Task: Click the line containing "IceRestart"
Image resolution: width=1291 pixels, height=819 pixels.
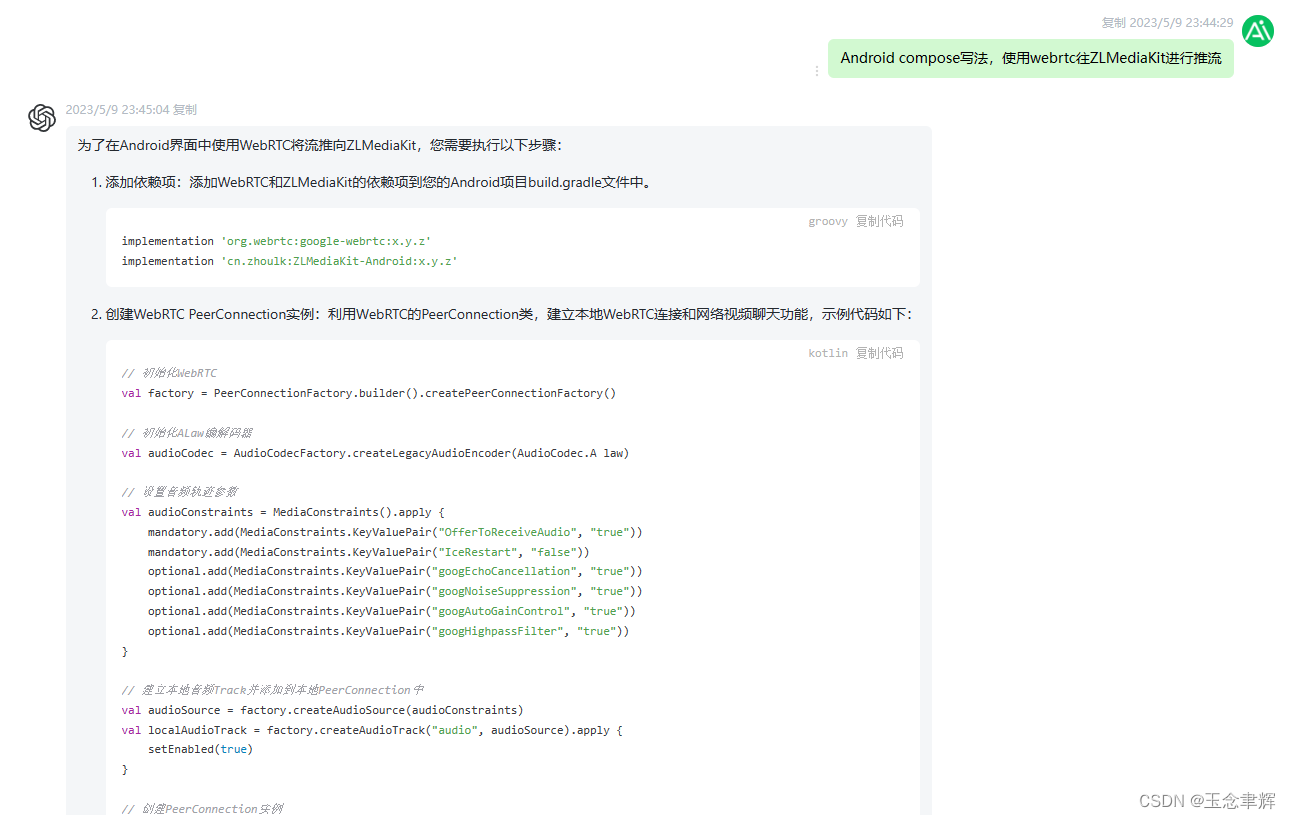Action: pyautogui.click(x=369, y=552)
